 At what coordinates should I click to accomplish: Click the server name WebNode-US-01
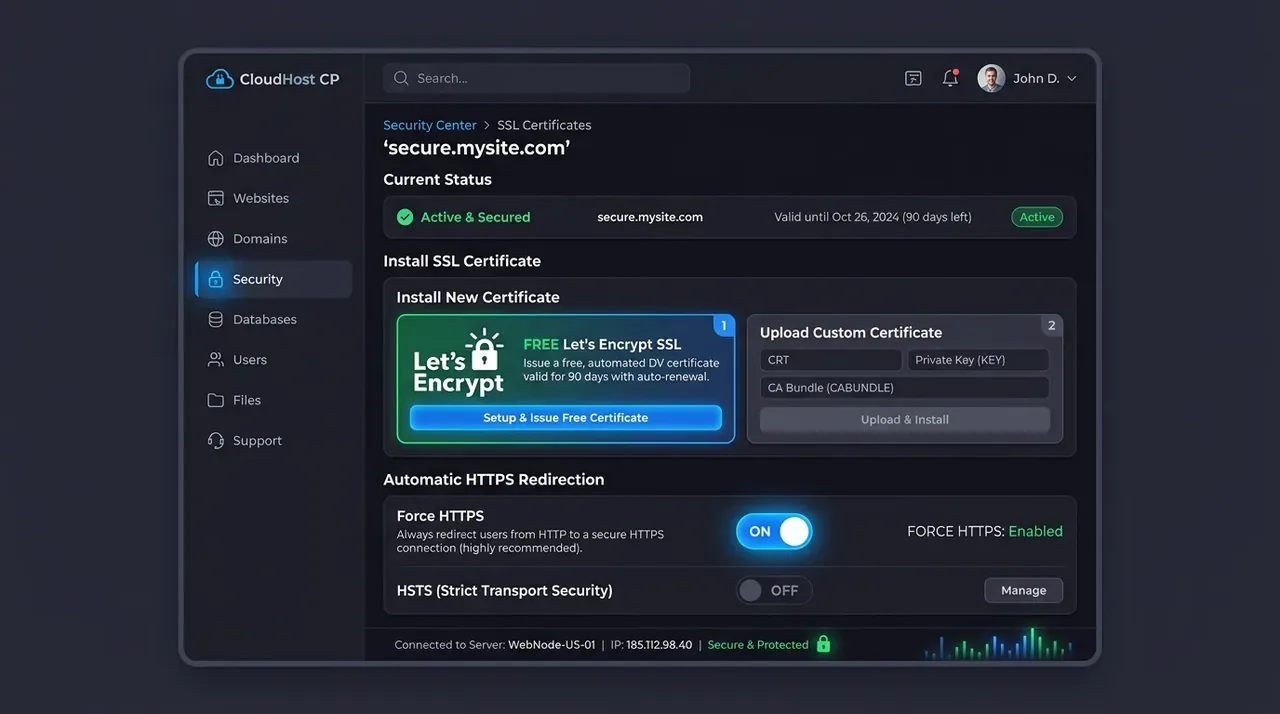(x=552, y=645)
